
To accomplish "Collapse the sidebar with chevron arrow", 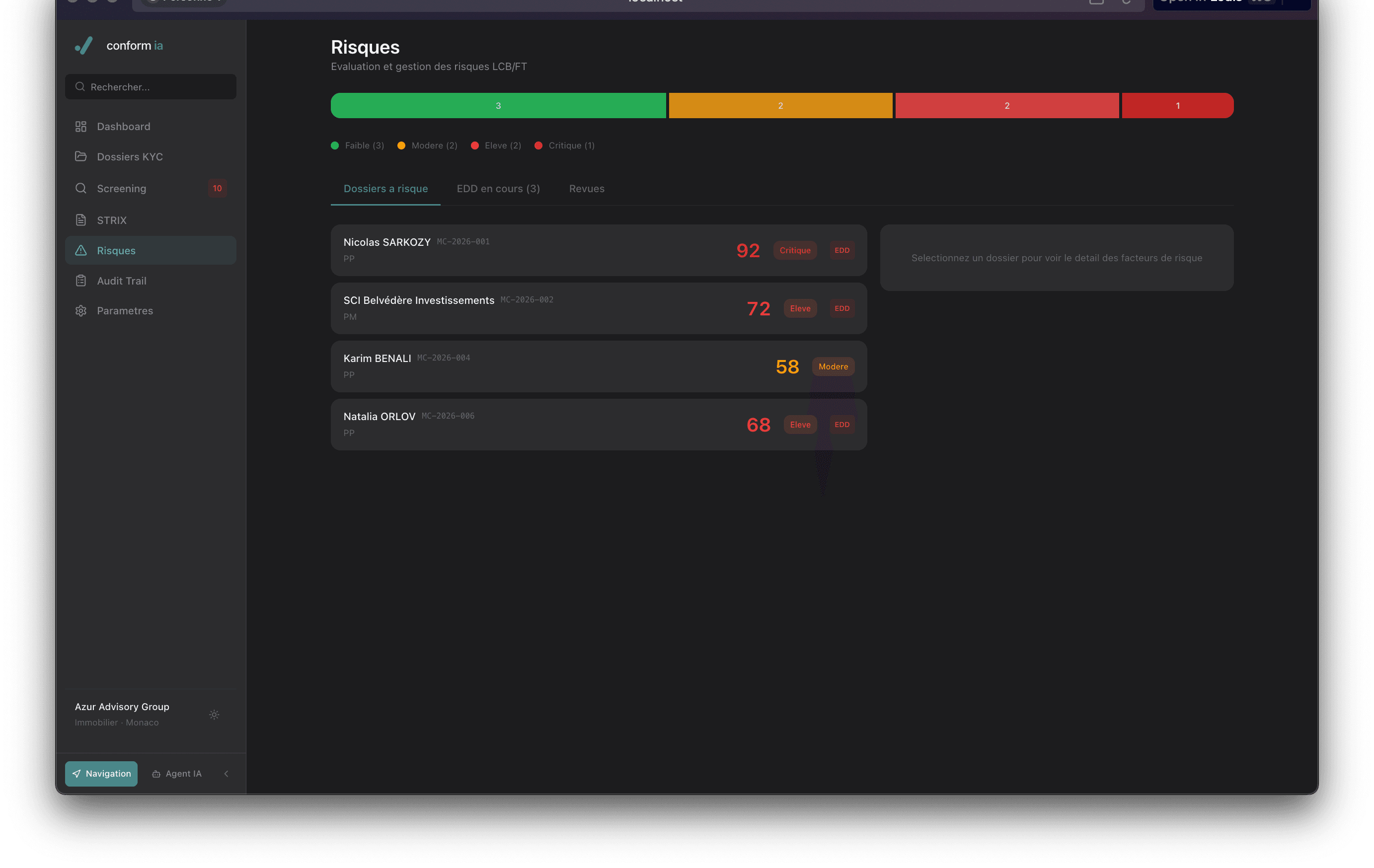I will pos(227,774).
